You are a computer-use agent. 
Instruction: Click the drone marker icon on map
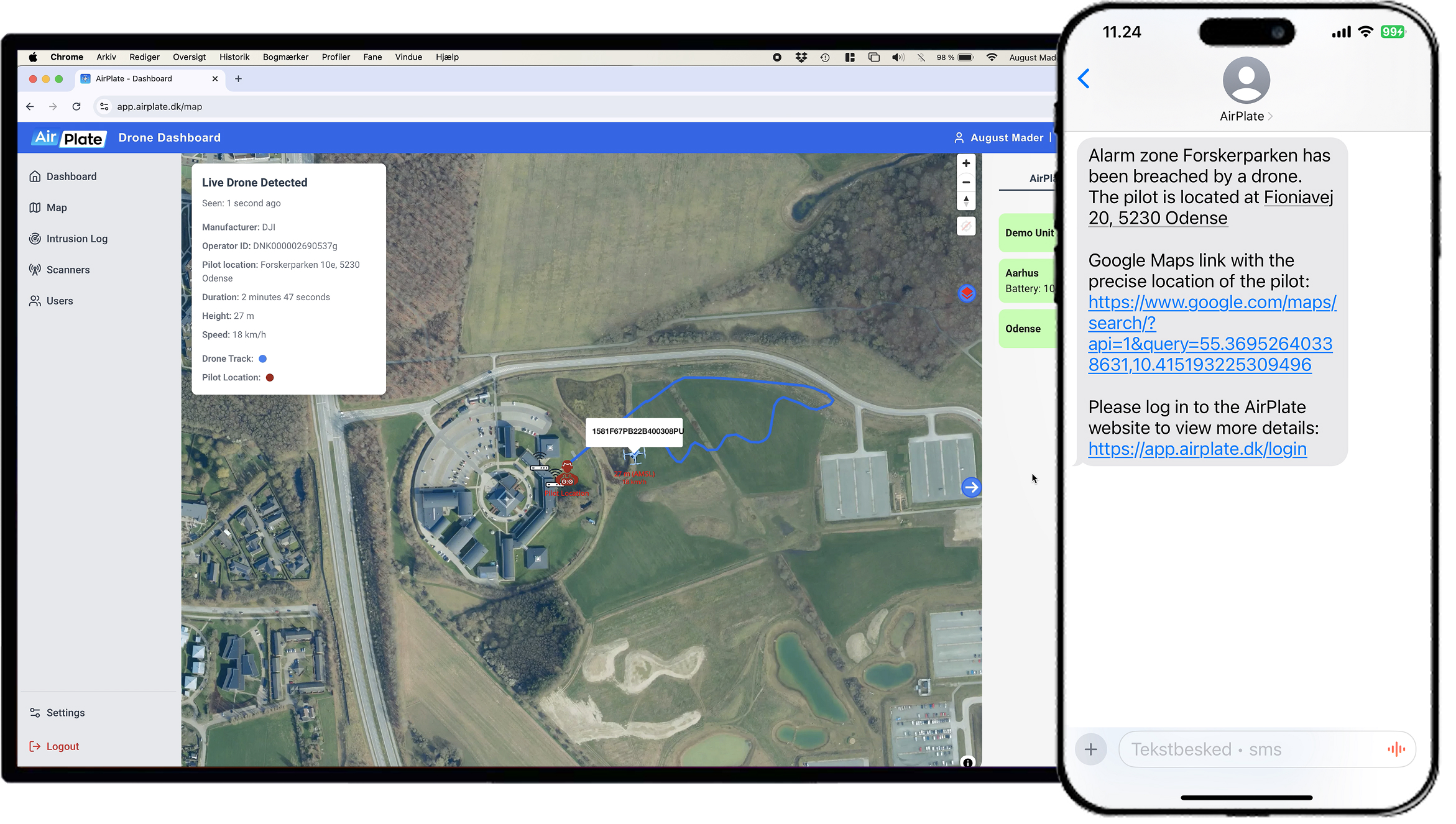coord(634,457)
